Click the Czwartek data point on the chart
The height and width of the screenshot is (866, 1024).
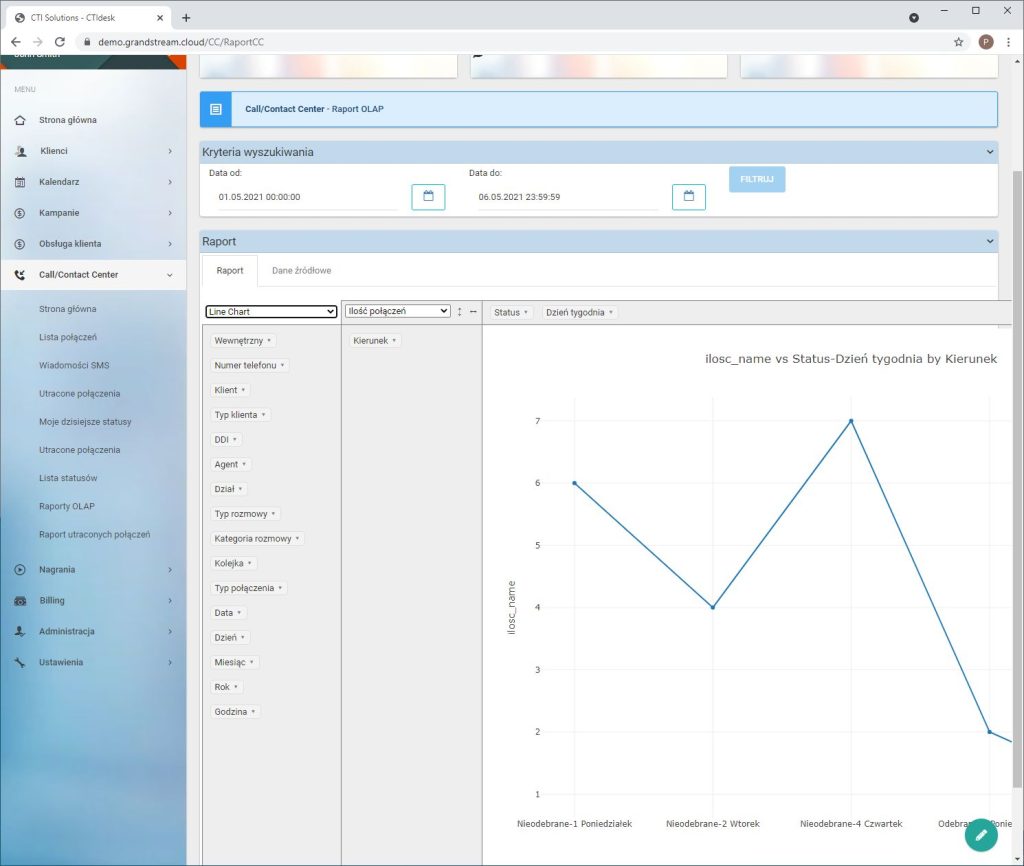pyautogui.click(x=851, y=421)
